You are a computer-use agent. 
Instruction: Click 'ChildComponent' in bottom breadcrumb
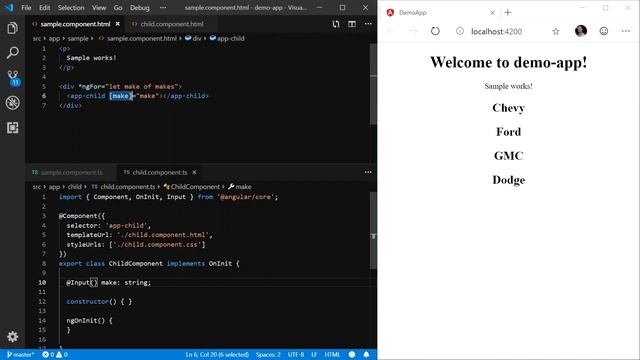pos(192,187)
